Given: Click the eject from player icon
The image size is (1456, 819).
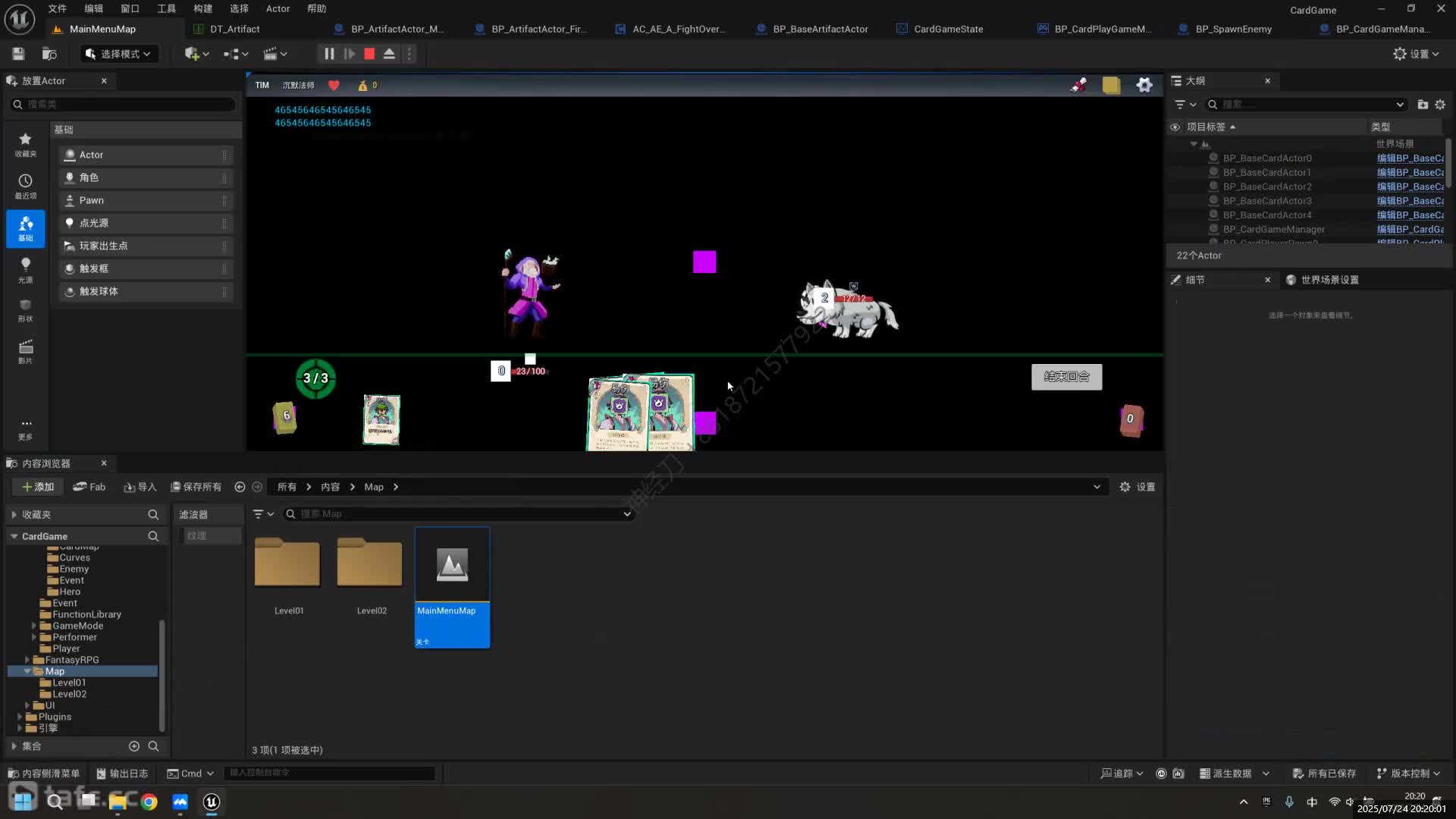Looking at the screenshot, I should click(x=389, y=54).
